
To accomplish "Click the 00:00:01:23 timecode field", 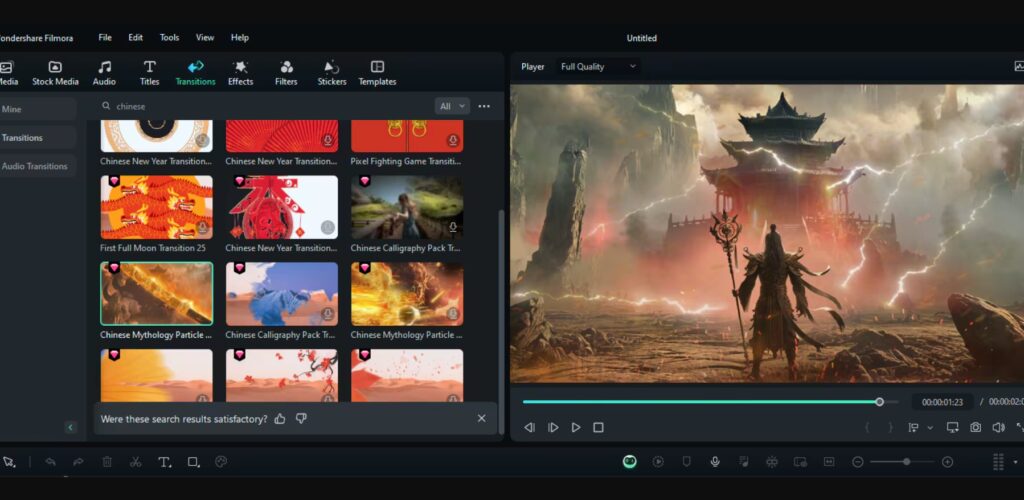I will pyautogui.click(x=942, y=402).
